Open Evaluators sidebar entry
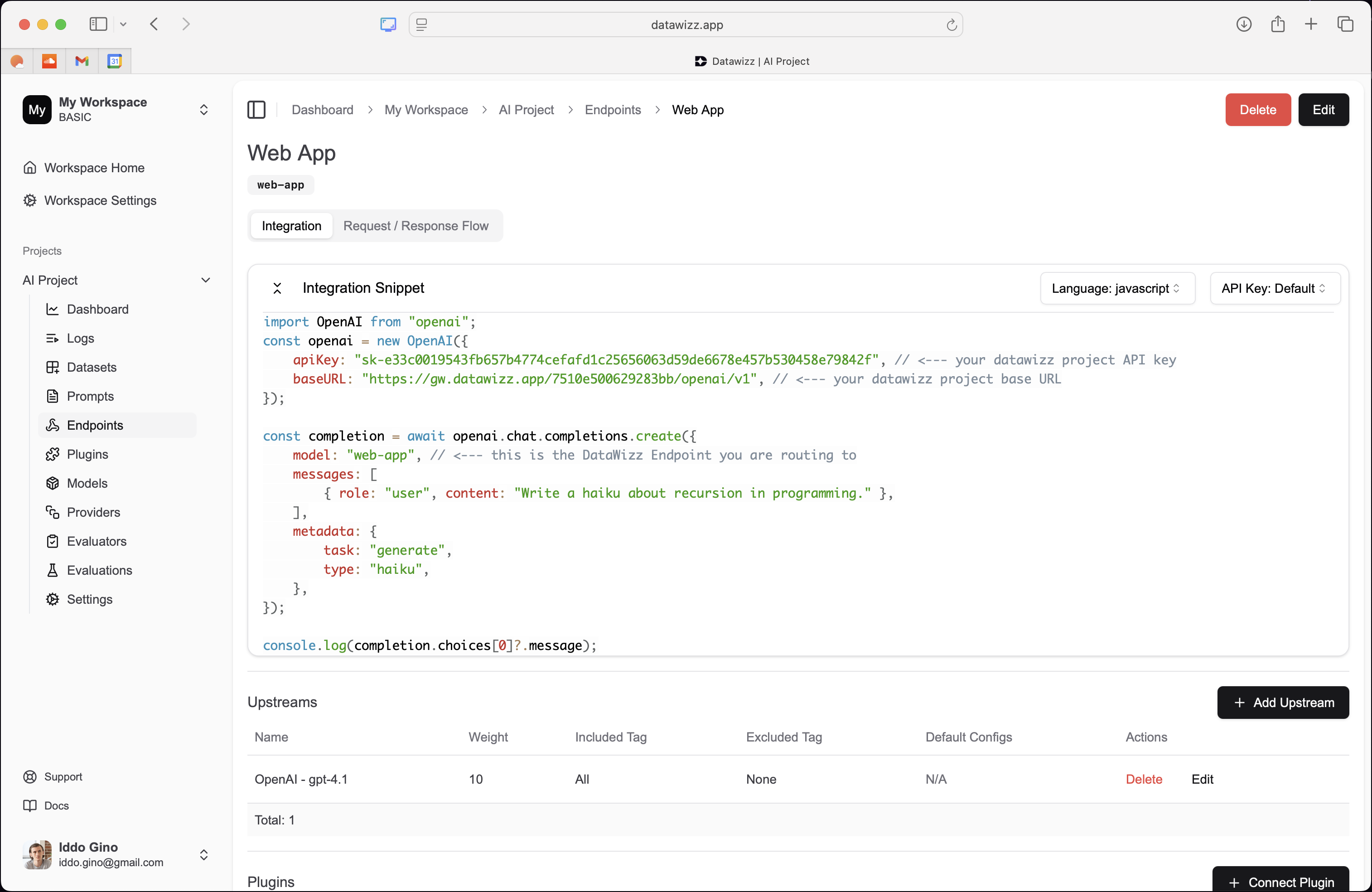 tap(96, 541)
